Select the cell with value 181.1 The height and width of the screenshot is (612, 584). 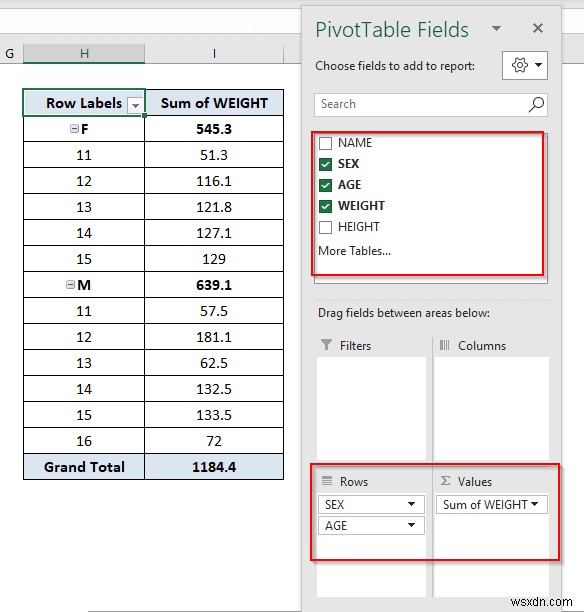[x=214, y=337]
